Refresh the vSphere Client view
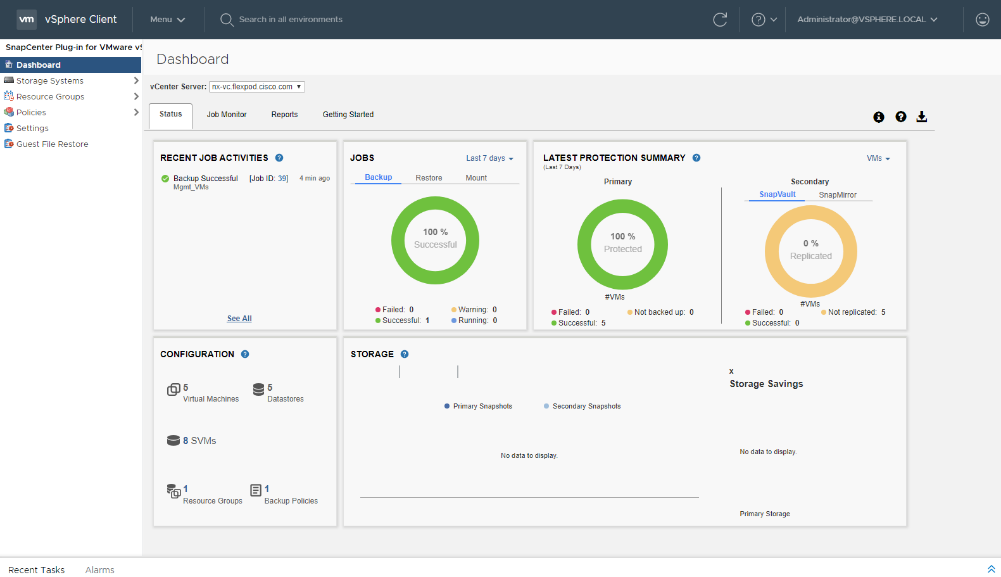The height and width of the screenshot is (577, 1001). [720, 20]
